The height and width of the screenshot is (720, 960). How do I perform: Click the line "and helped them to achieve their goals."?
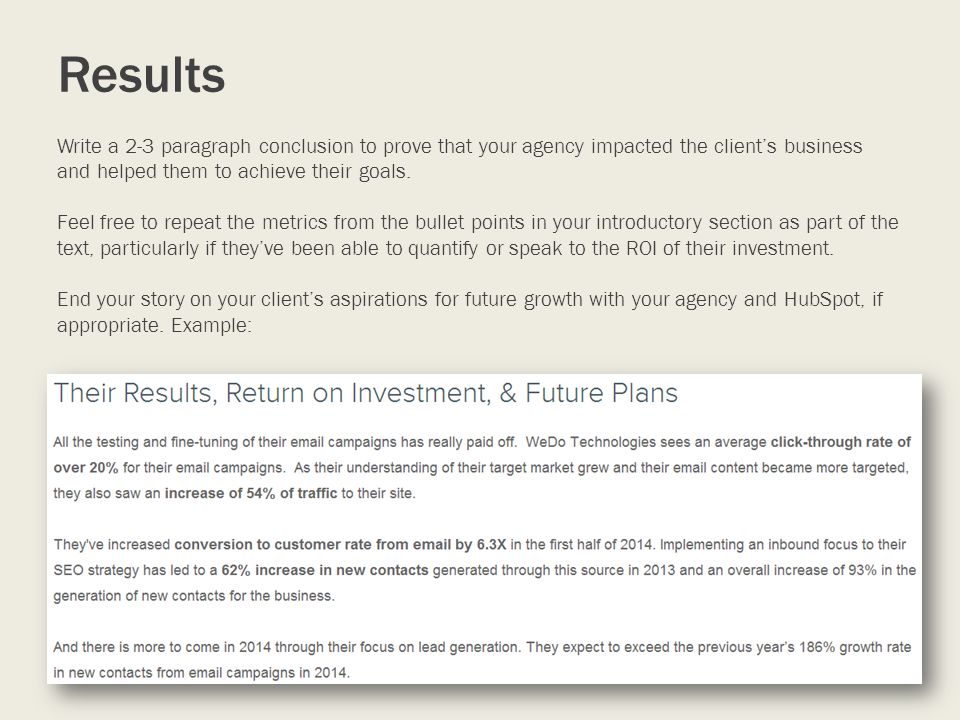234,171
